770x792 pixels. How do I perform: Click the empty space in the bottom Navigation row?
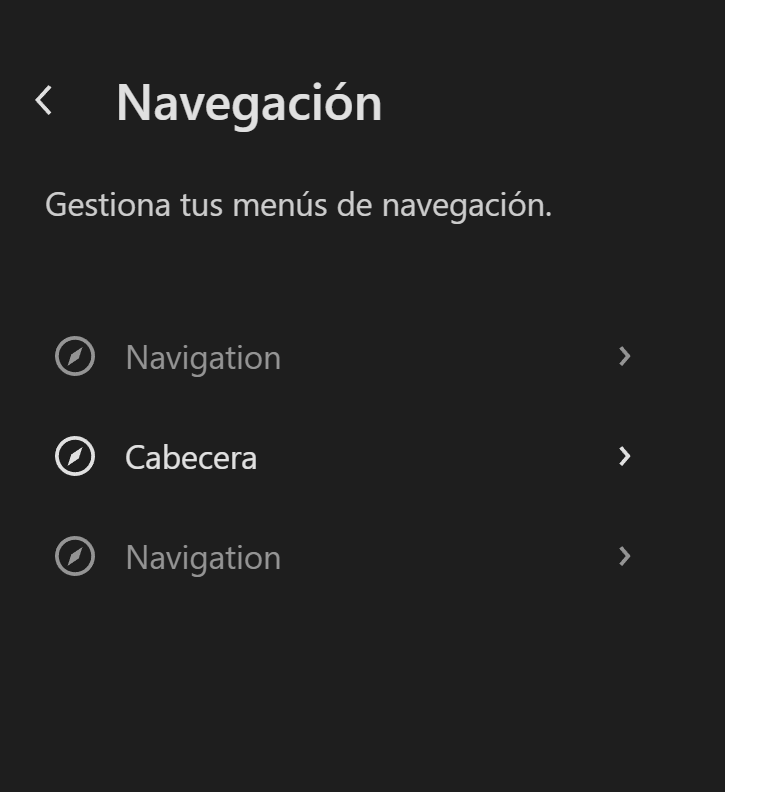click(x=450, y=557)
